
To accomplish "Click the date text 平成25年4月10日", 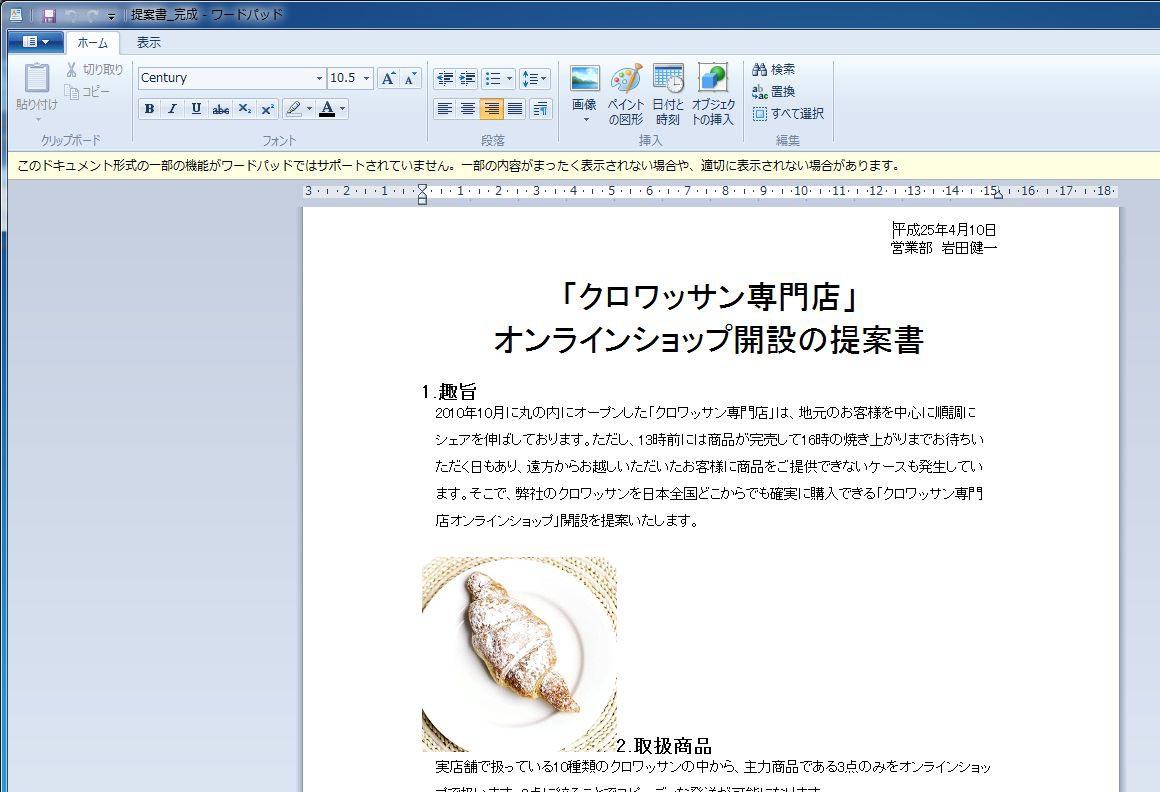I will click(x=945, y=230).
